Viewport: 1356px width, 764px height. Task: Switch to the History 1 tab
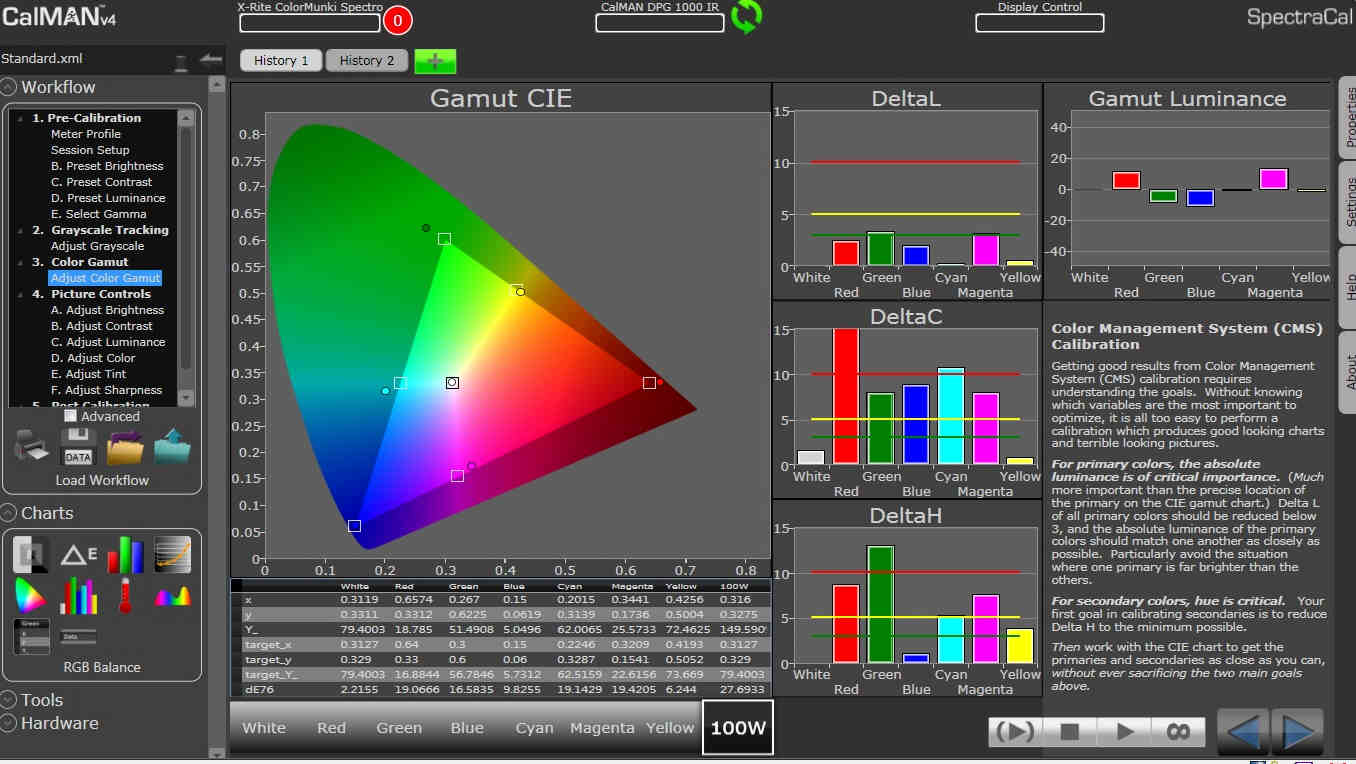pyautogui.click(x=281, y=60)
